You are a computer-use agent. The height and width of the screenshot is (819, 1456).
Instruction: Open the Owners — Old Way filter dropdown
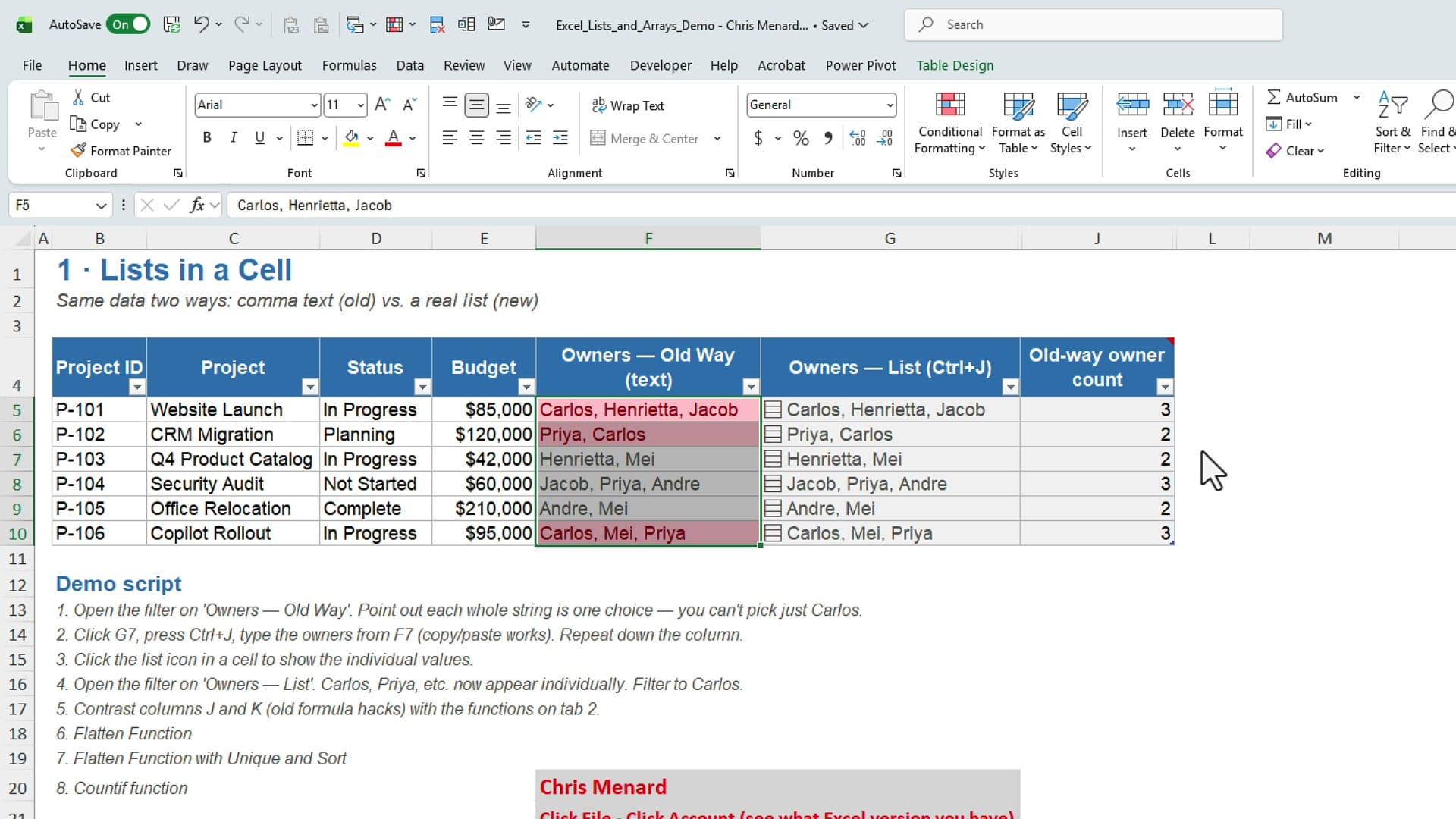[751, 387]
